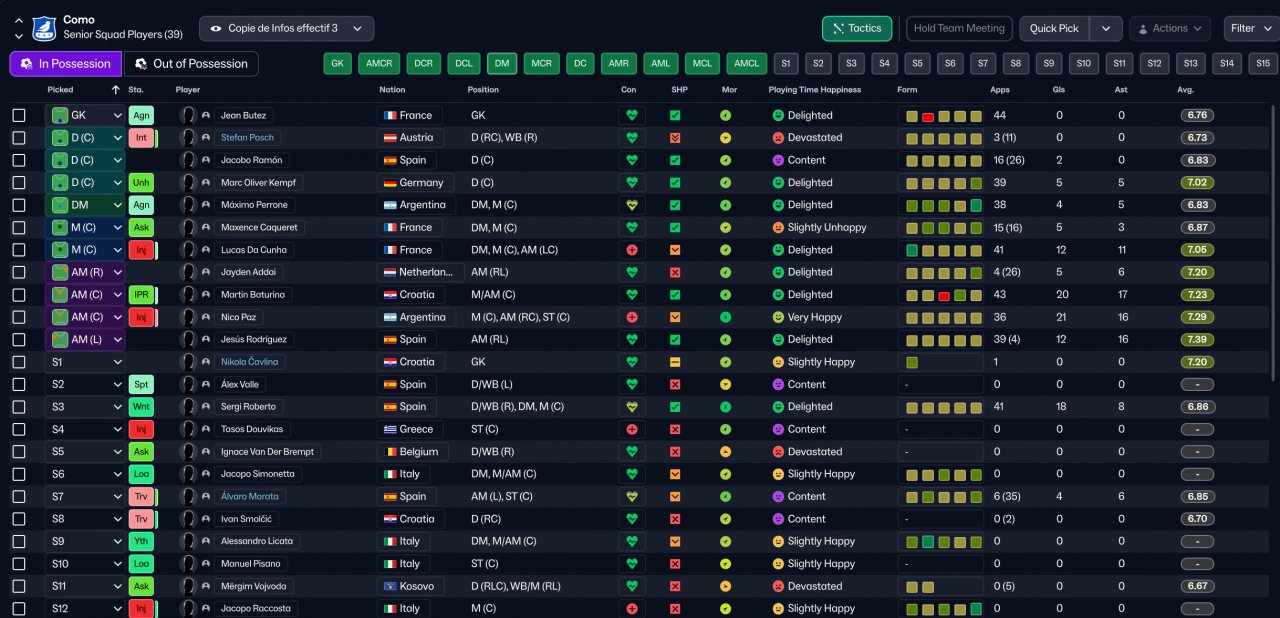Click Alessandro Licata's form color squares
1280x618 pixels.
click(941, 541)
